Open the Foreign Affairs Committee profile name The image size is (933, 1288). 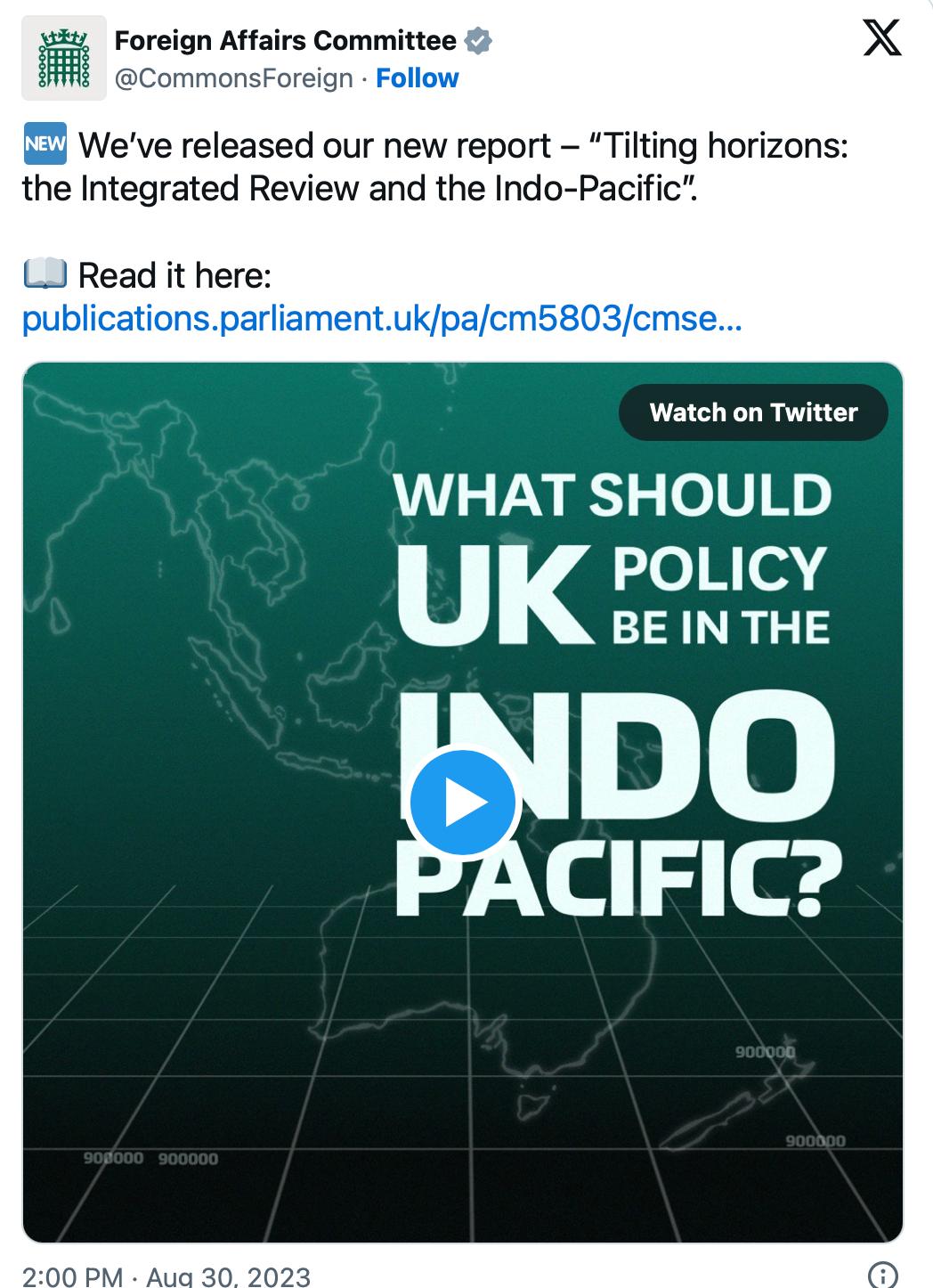(x=285, y=41)
